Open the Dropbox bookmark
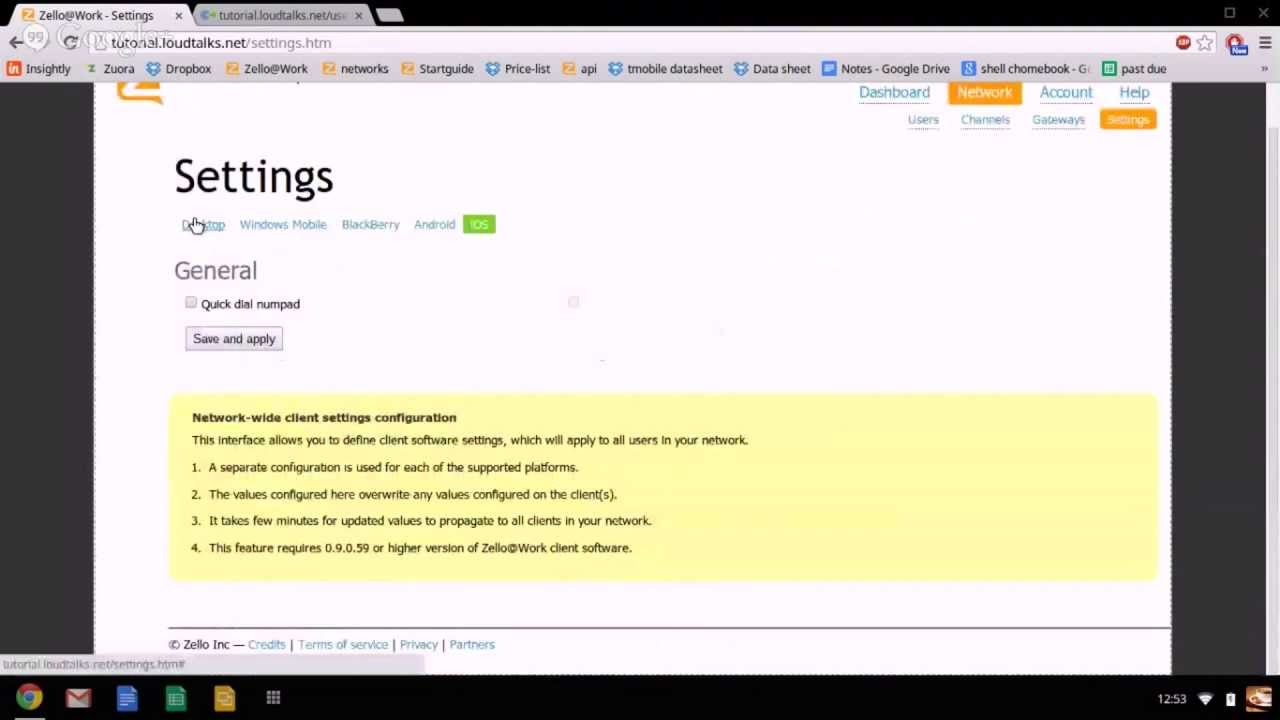 click(179, 69)
